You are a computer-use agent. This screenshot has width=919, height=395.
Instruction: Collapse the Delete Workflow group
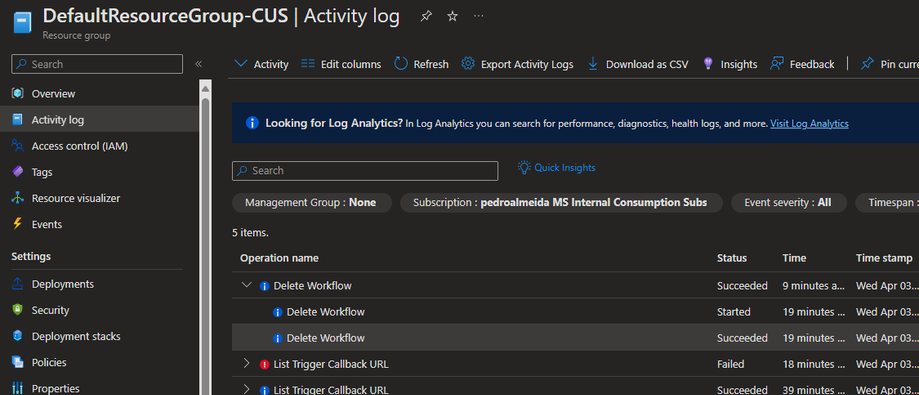(247, 285)
